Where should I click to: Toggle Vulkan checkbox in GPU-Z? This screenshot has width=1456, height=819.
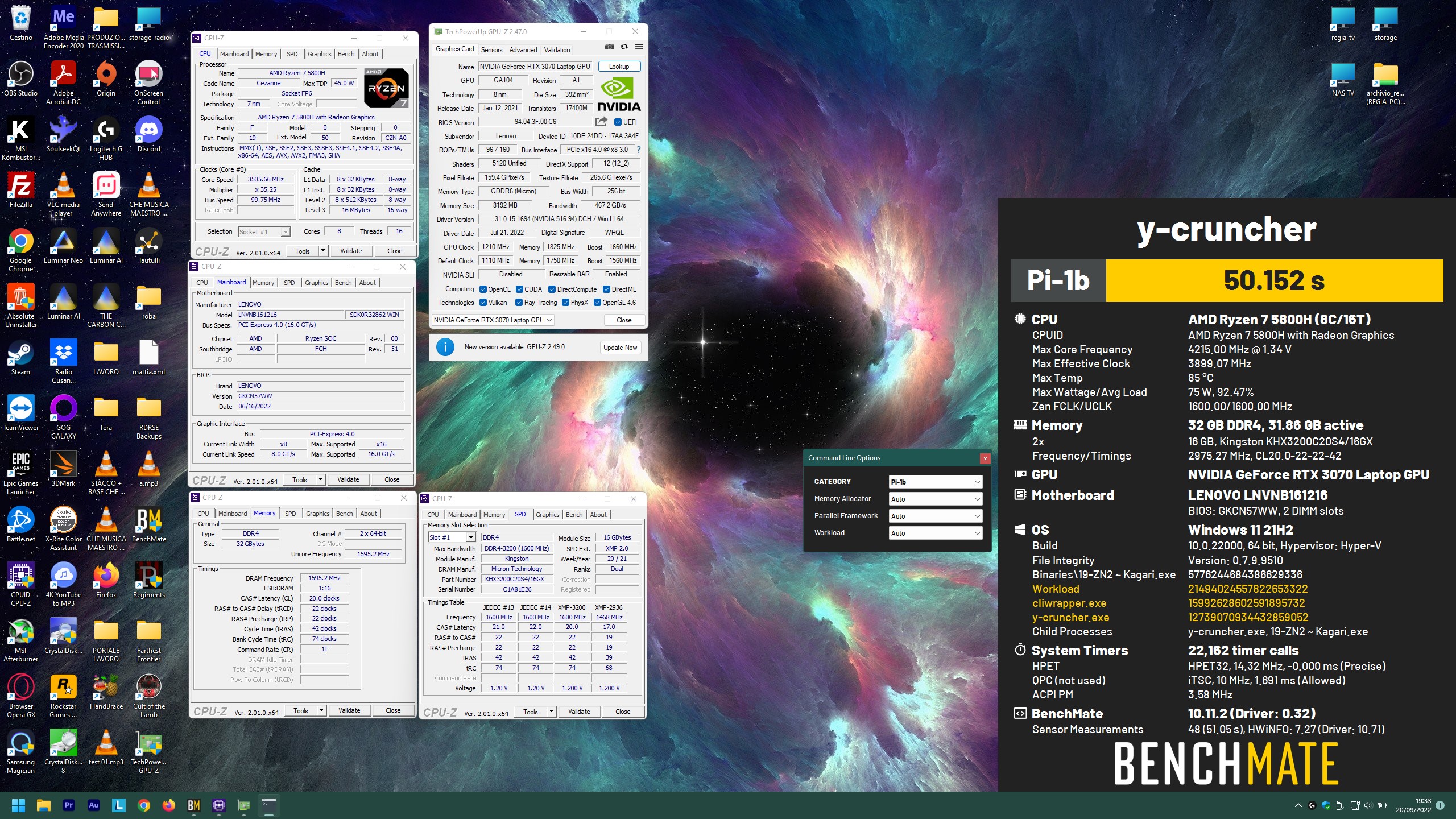(x=483, y=303)
